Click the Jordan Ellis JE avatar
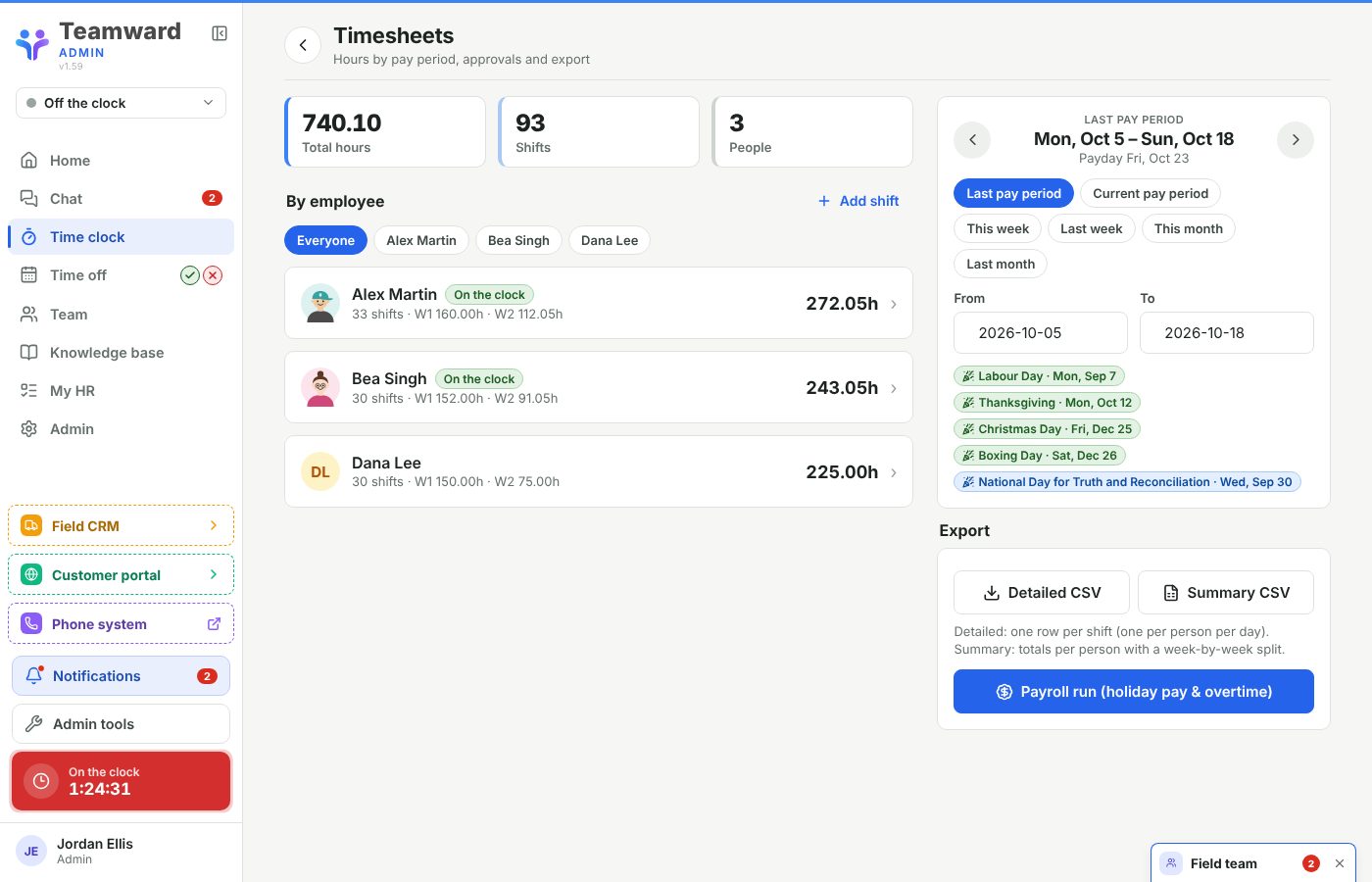Screen dimensions: 1372x882 (31, 852)
